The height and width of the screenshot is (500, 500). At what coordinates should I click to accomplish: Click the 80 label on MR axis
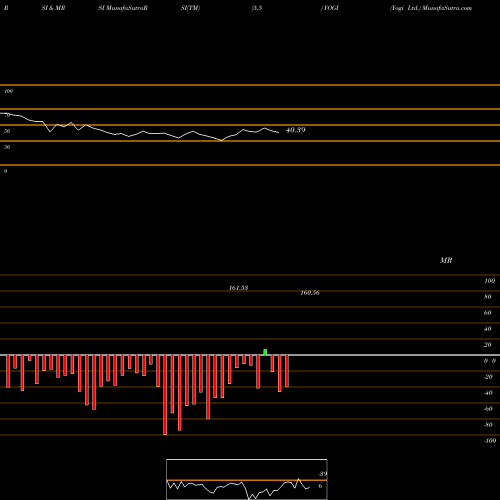pos(488,297)
